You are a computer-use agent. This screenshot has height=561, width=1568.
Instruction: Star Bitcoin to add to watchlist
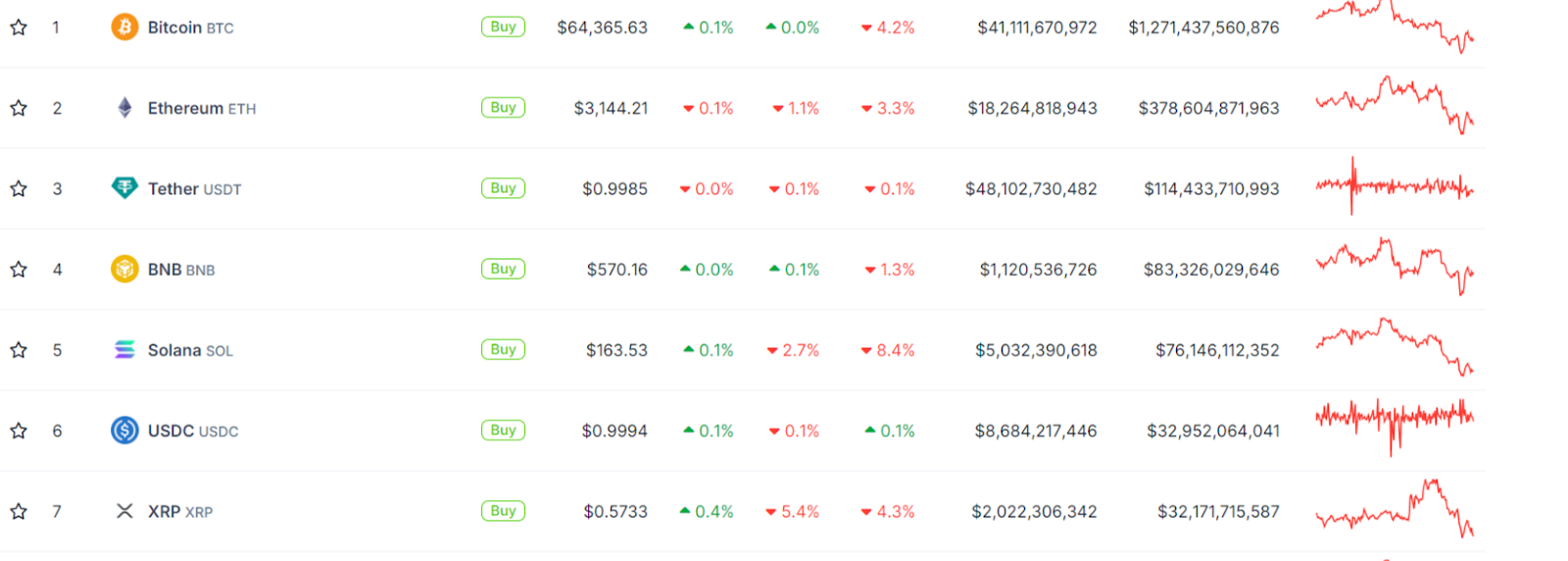click(19, 27)
